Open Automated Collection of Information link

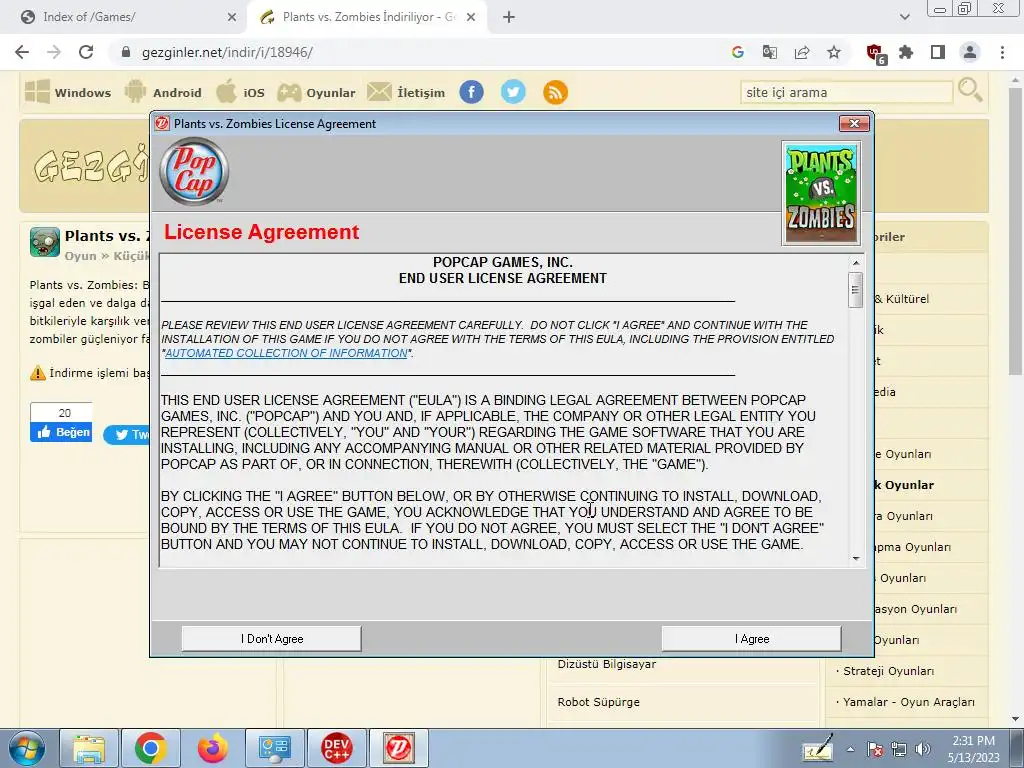[286, 353]
